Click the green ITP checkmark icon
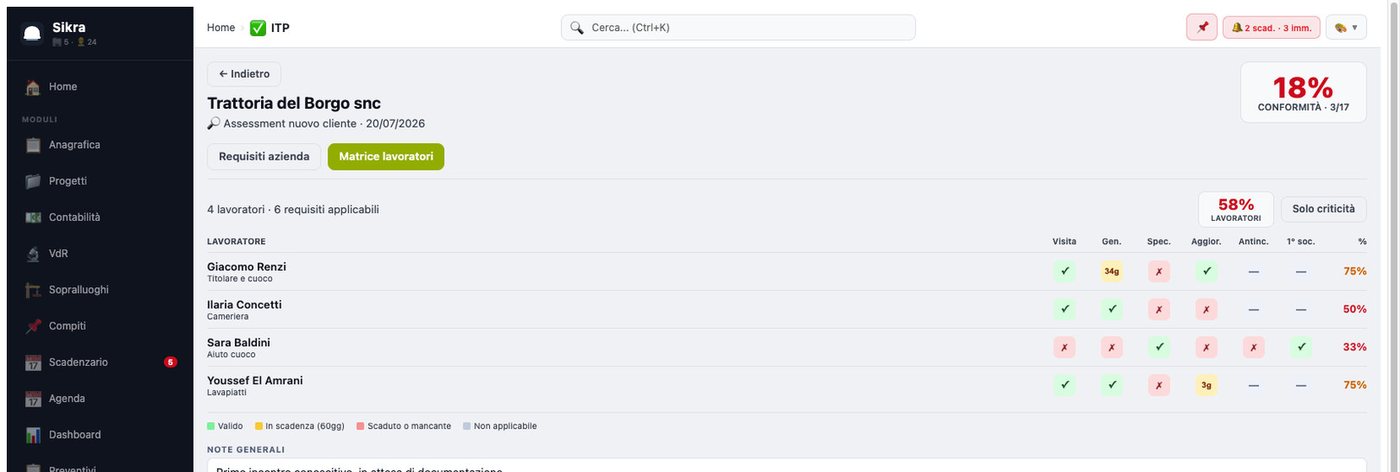The height and width of the screenshot is (472, 1400). pos(258,28)
